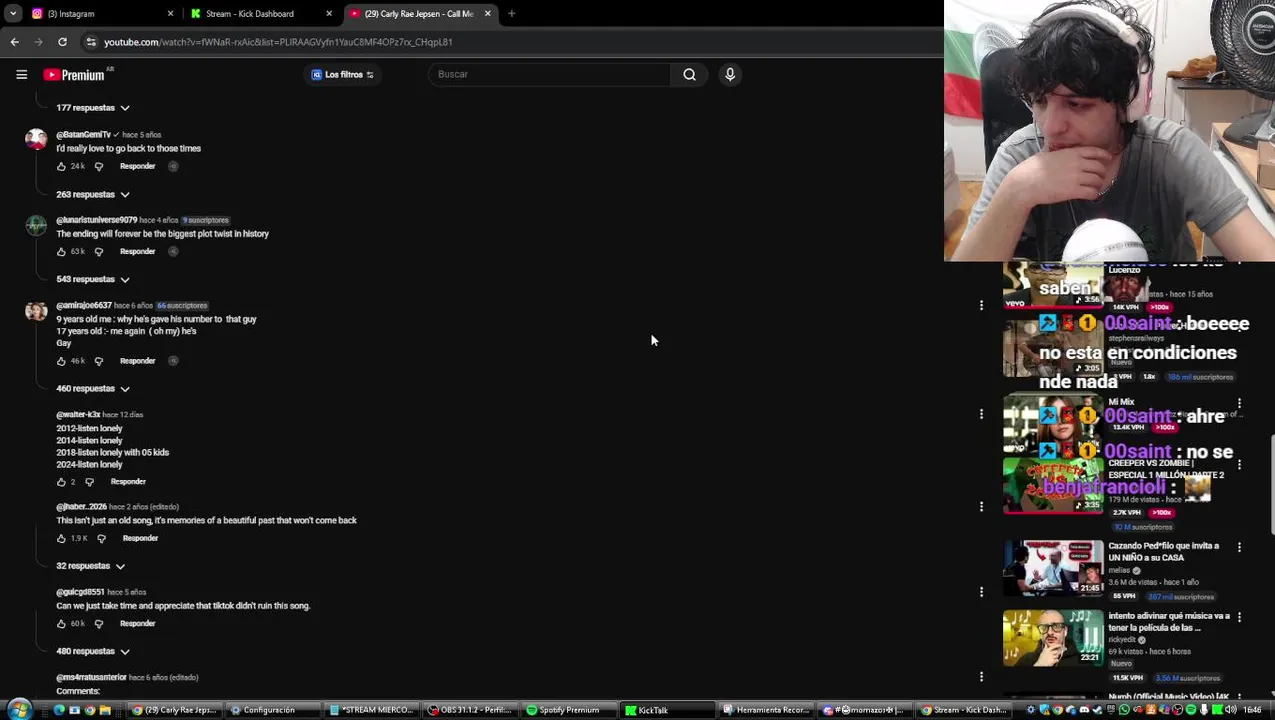The height and width of the screenshot is (720, 1275).
Task: Like the @walter-k3x comment
Action: [61, 482]
